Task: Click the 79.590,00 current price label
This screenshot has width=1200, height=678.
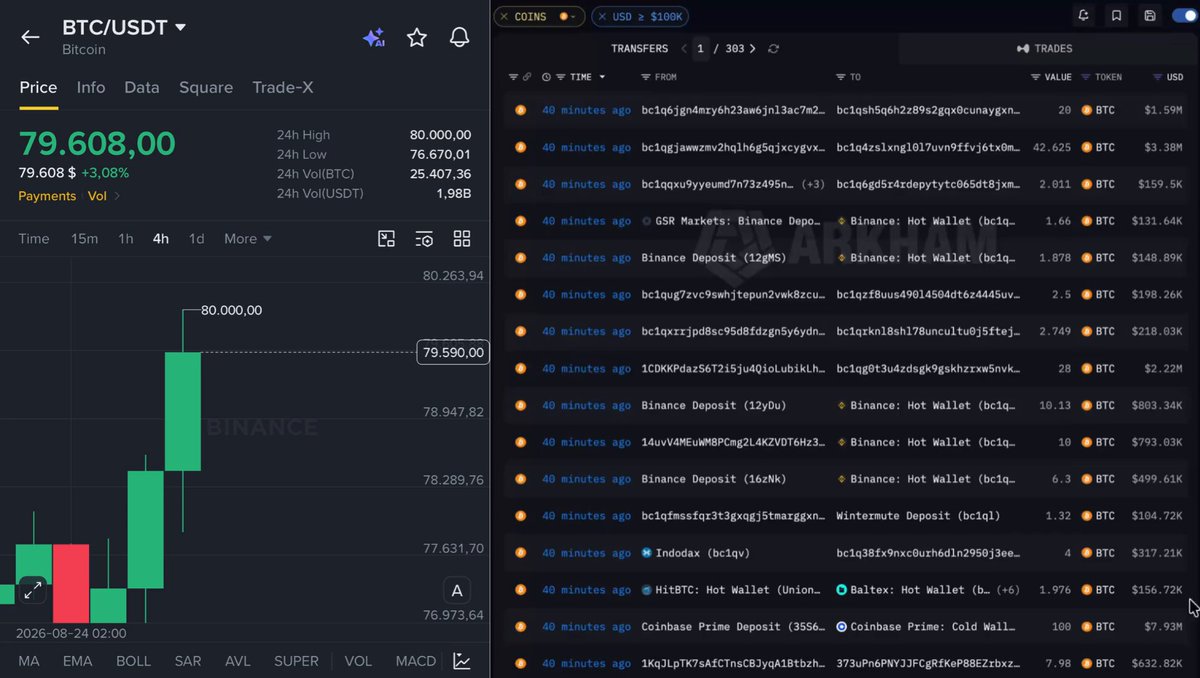Action: point(453,352)
